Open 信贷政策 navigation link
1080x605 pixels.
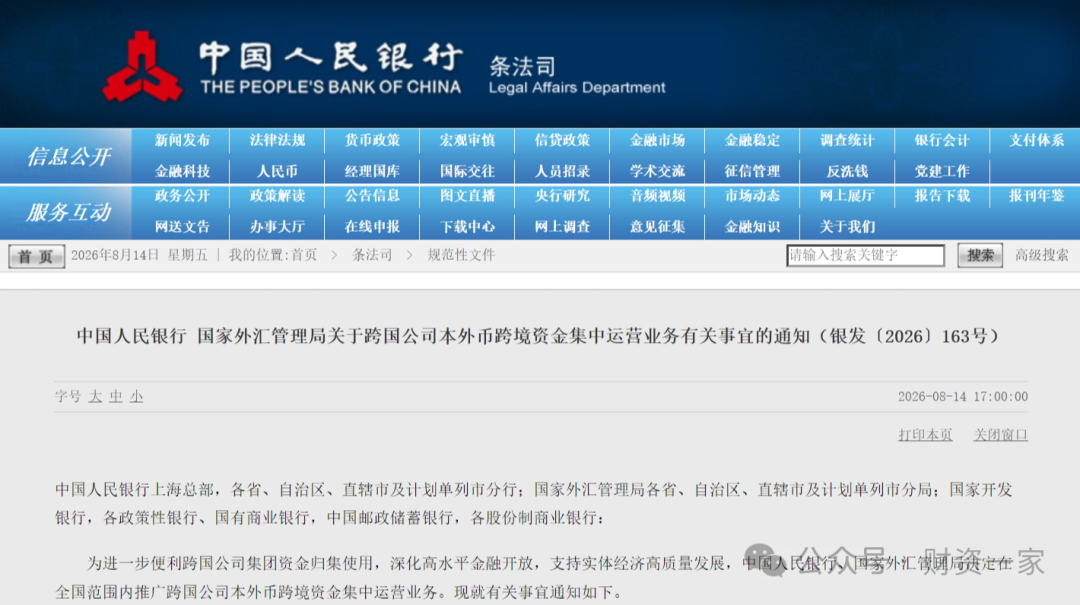[562, 141]
